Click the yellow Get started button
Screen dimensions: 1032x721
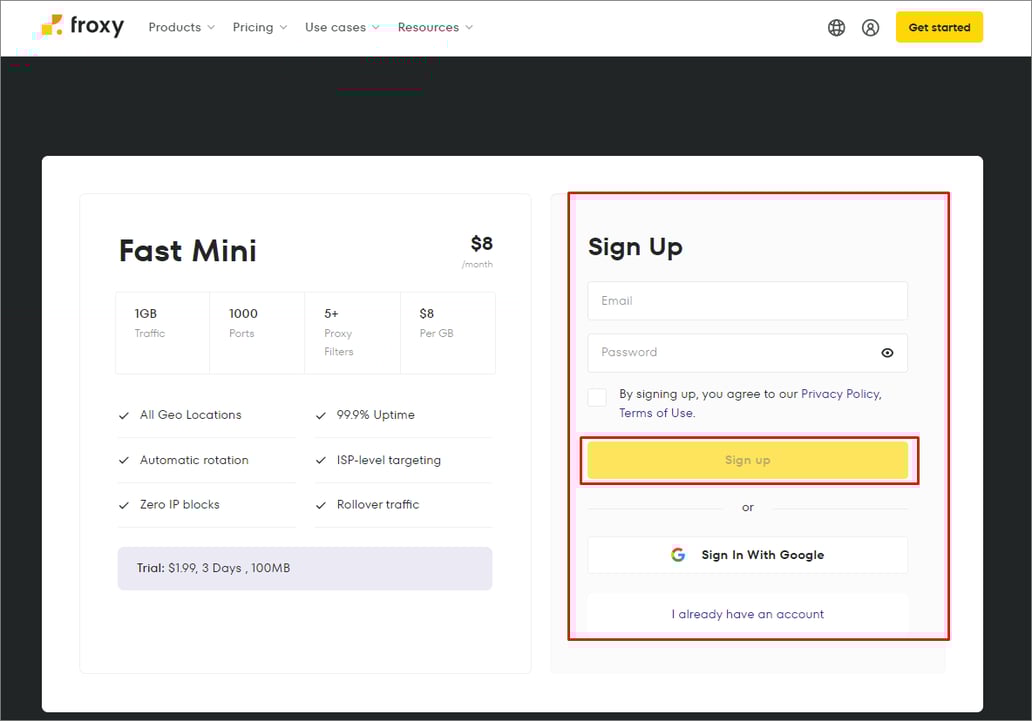coord(939,27)
